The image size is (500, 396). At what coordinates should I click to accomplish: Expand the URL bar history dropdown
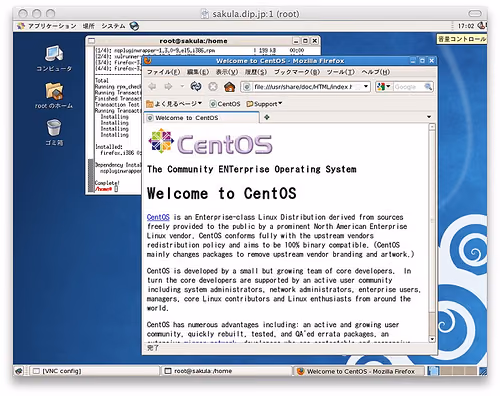coord(366,87)
